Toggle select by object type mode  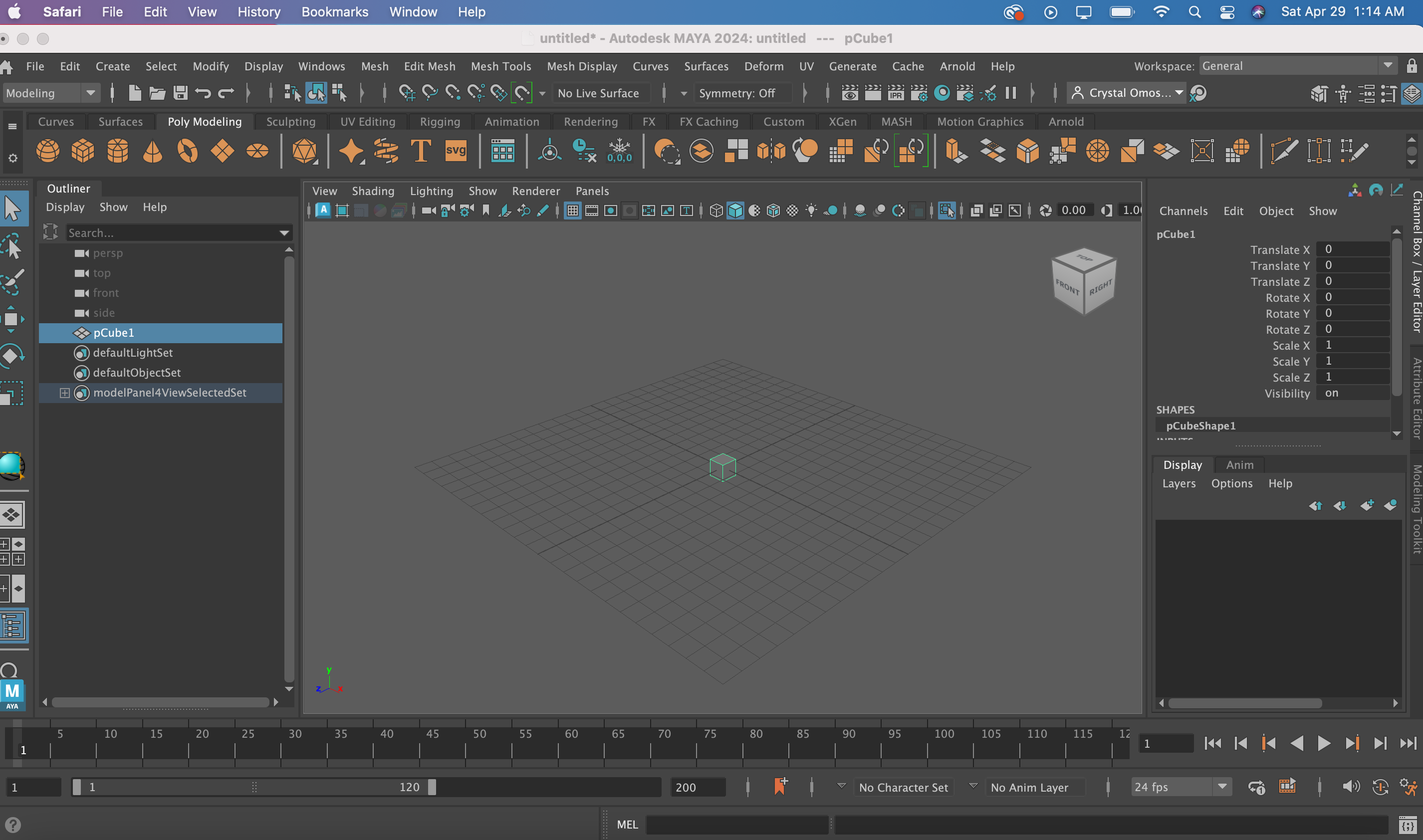[x=316, y=93]
